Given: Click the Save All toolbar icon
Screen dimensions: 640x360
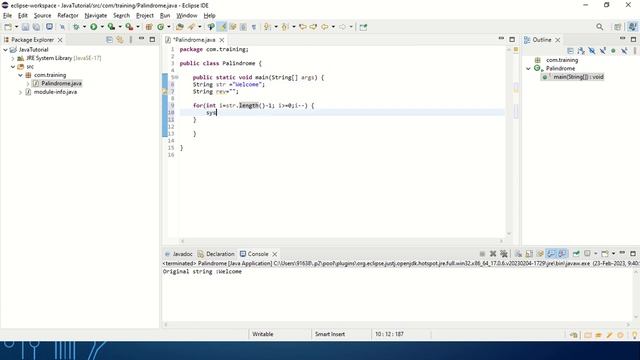Looking at the screenshot, I should tap(36, 27).
